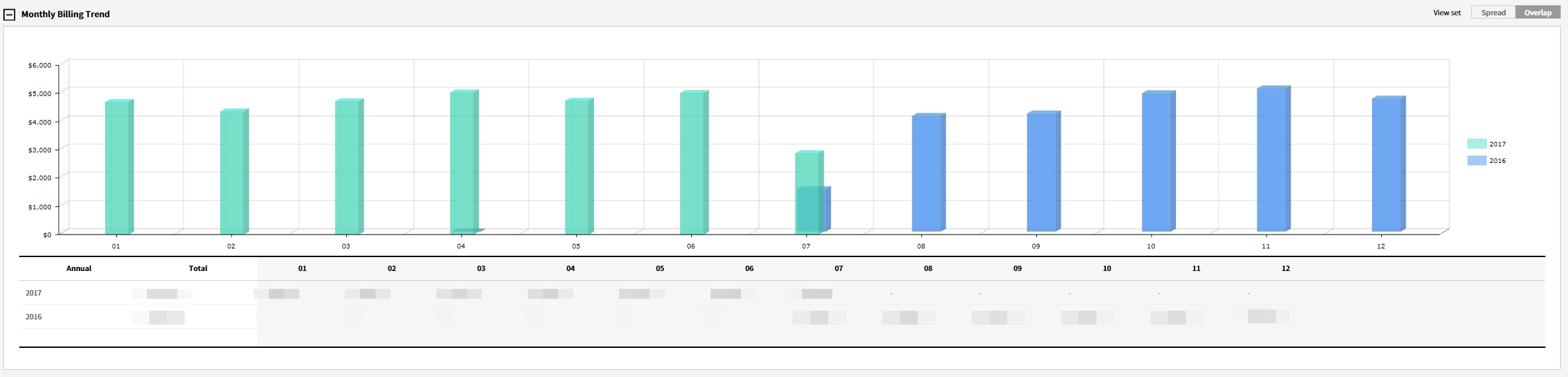Click the July 2017 green bar
1568x377 pixels.
[807, 169]
